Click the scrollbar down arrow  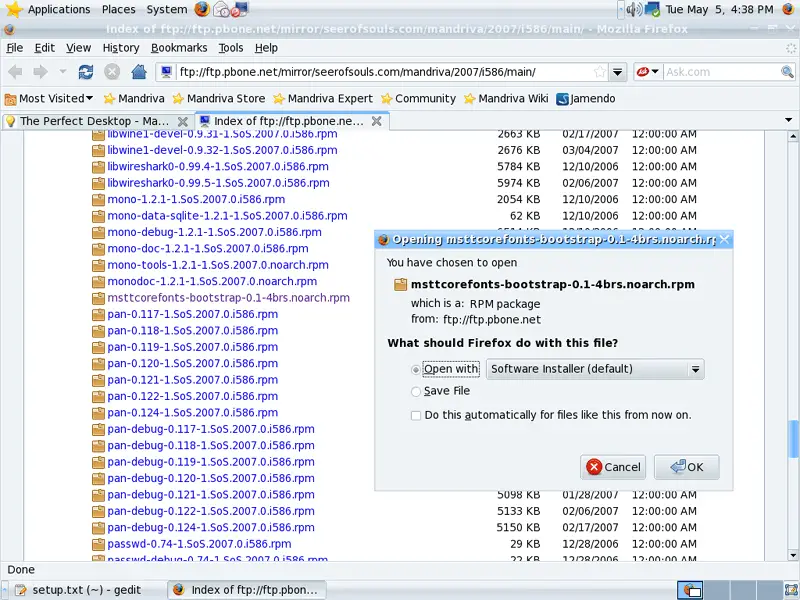point(793,555)
